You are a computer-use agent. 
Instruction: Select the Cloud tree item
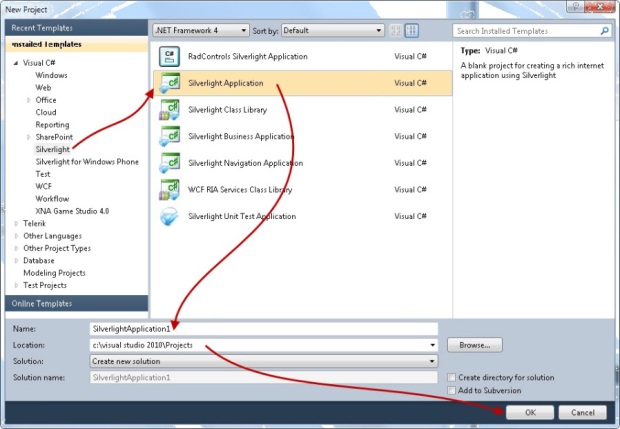coord(46,112)
